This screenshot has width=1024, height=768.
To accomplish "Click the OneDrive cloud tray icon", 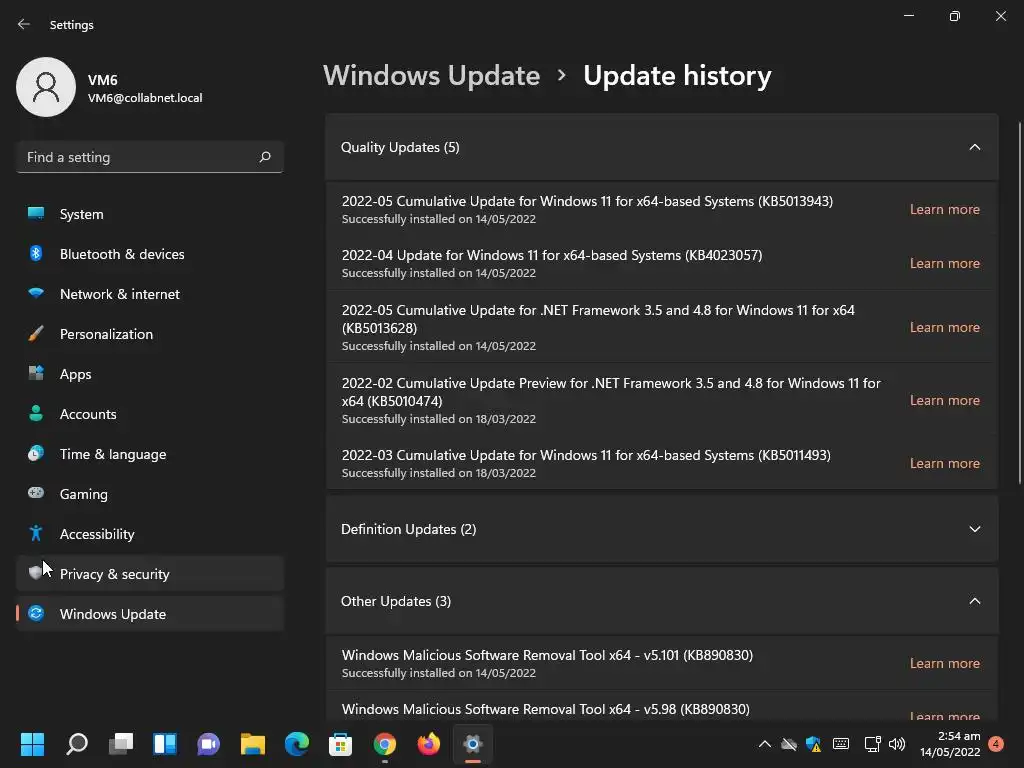I will tap(789, 744).
